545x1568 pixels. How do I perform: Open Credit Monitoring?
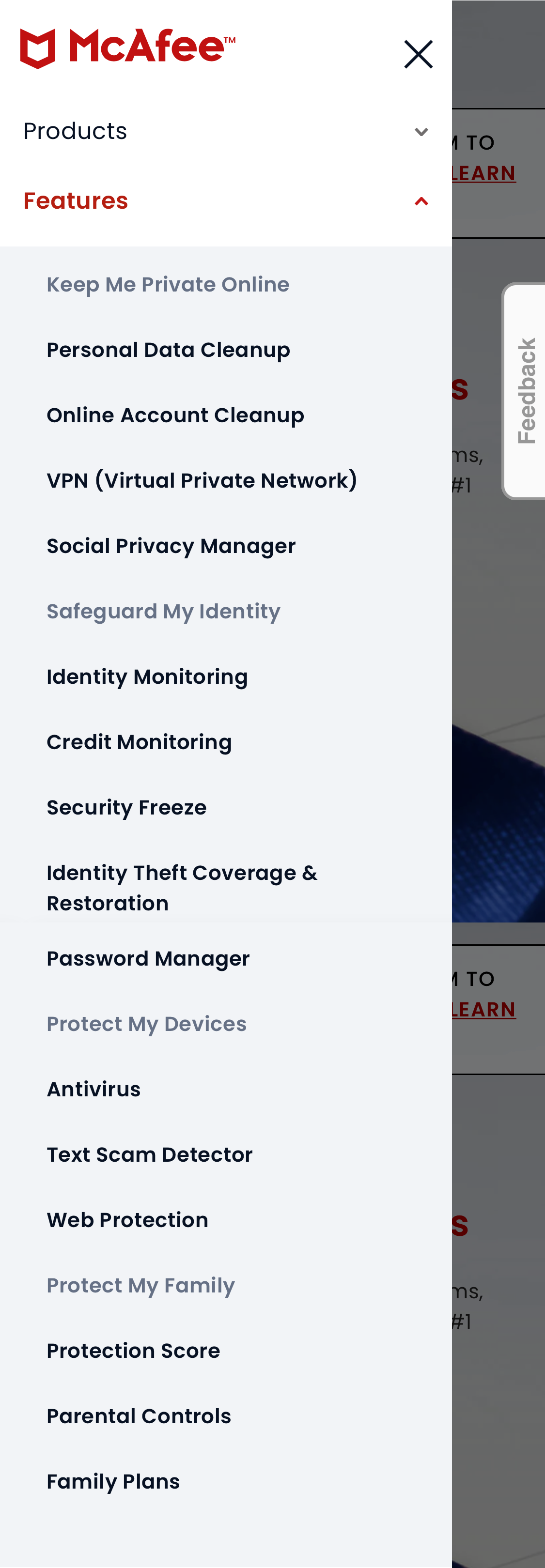click(x=139, y=742)
